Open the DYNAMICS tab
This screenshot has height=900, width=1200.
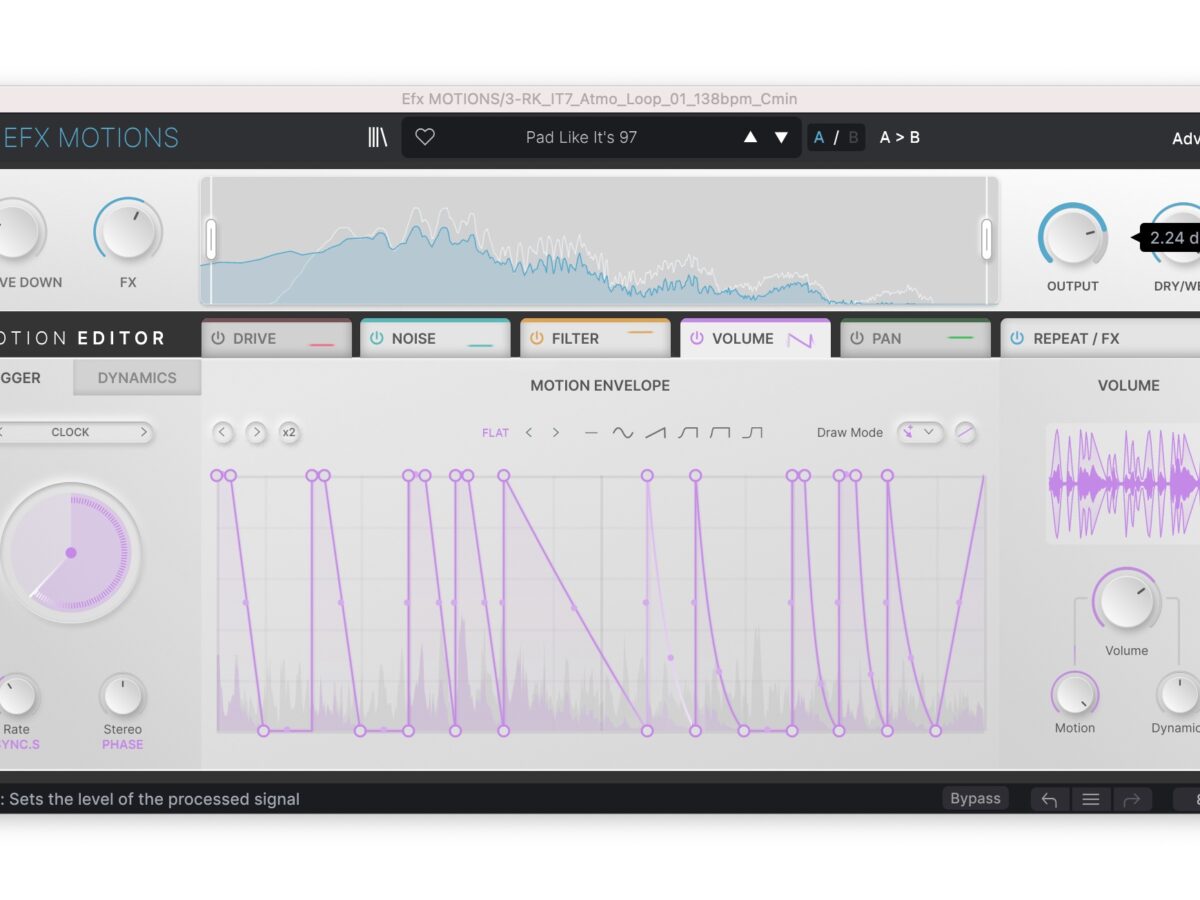(x=137, y=378)
